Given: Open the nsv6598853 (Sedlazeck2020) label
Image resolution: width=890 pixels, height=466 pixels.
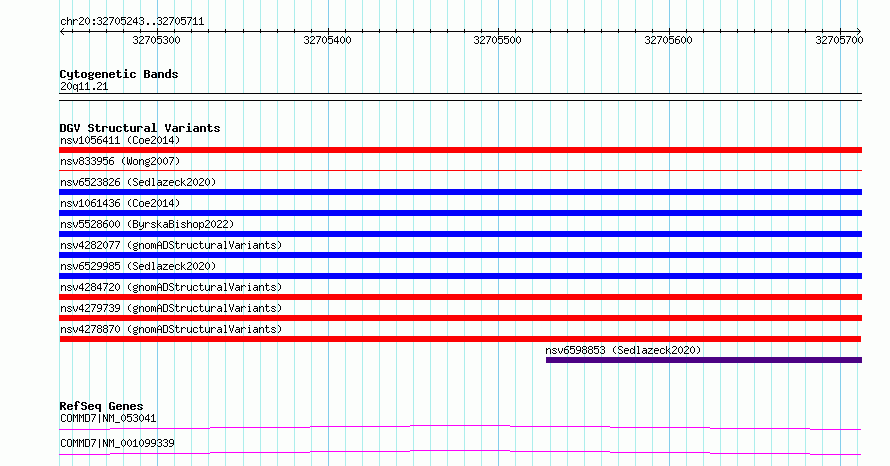Looking at the screenshot, I should click(x=623, y=350).
